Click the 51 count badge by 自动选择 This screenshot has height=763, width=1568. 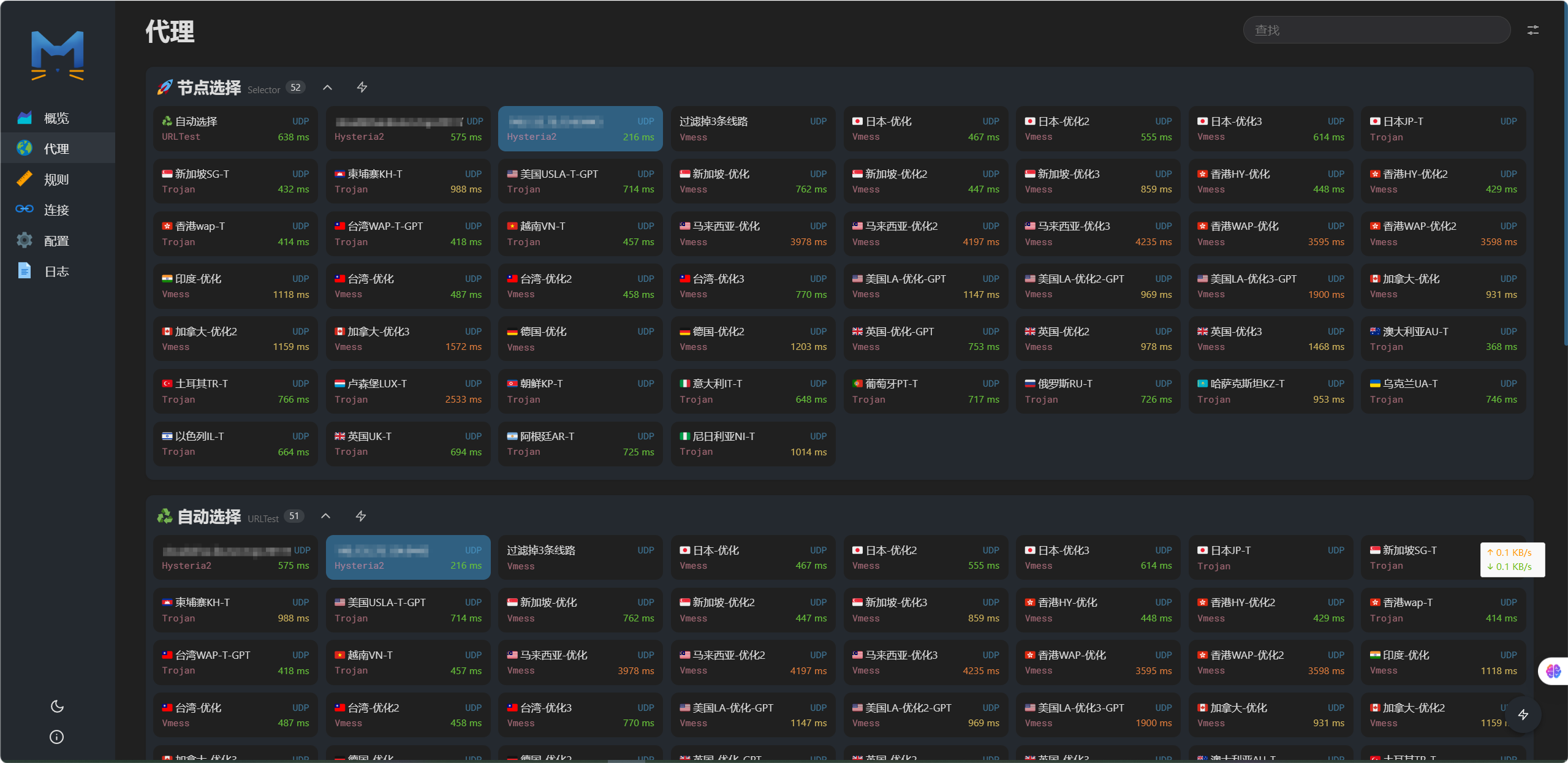point(294,516)
